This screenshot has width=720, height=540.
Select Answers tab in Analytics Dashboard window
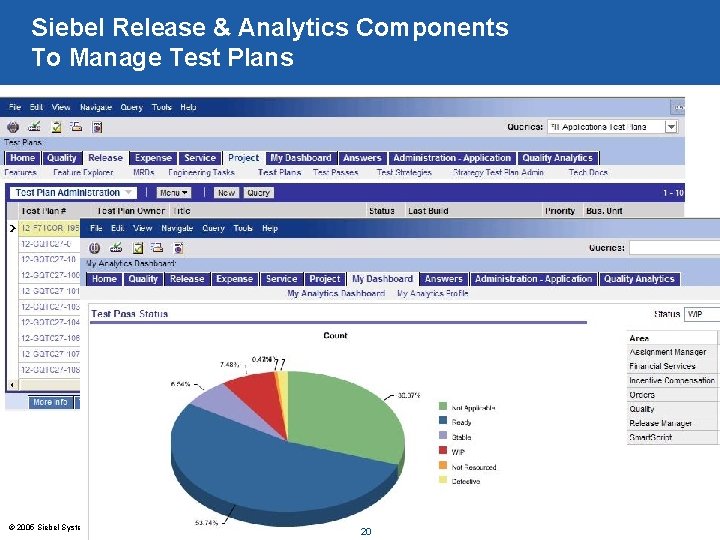[444, 279]
